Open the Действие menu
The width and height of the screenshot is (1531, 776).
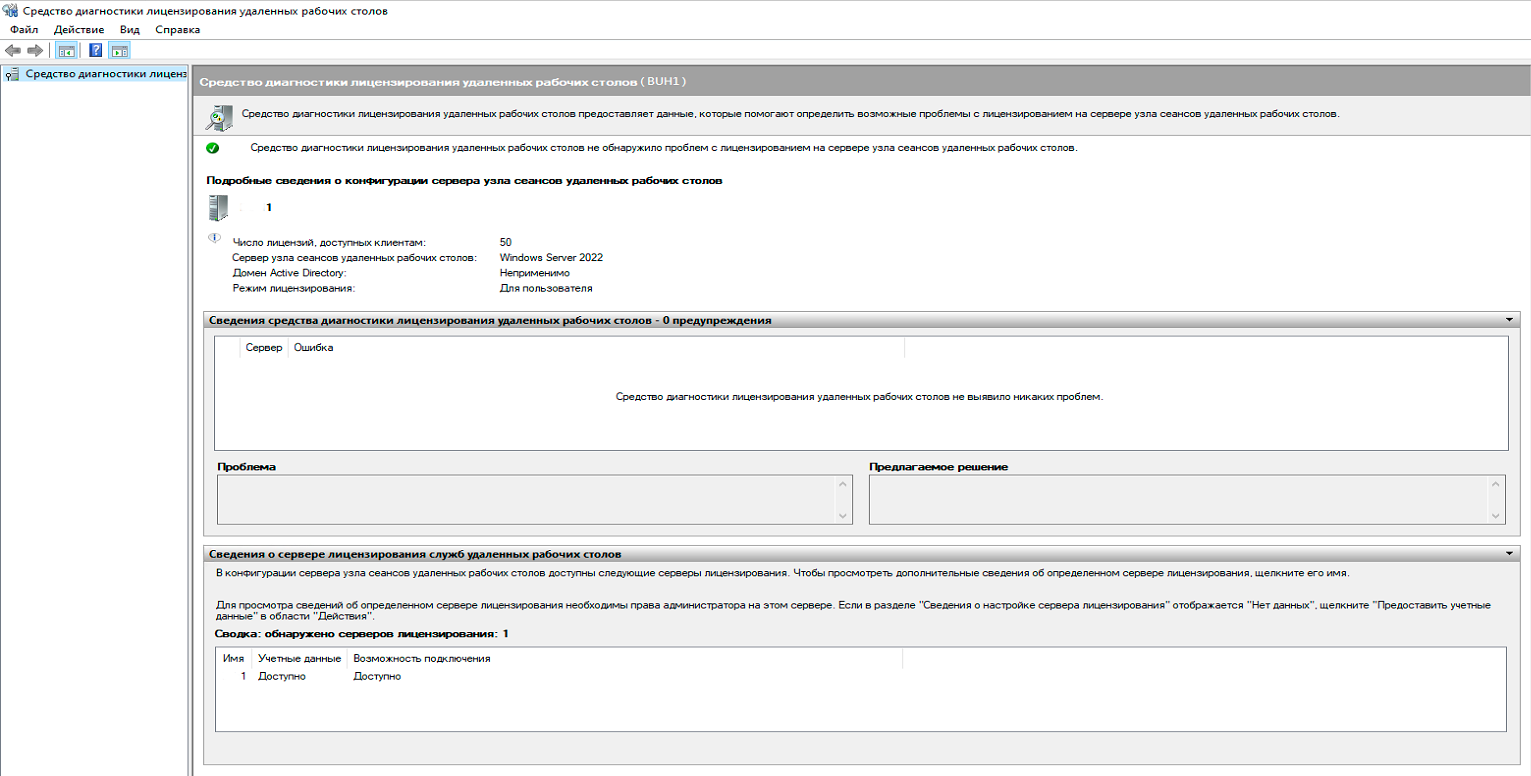click(79, 30)
